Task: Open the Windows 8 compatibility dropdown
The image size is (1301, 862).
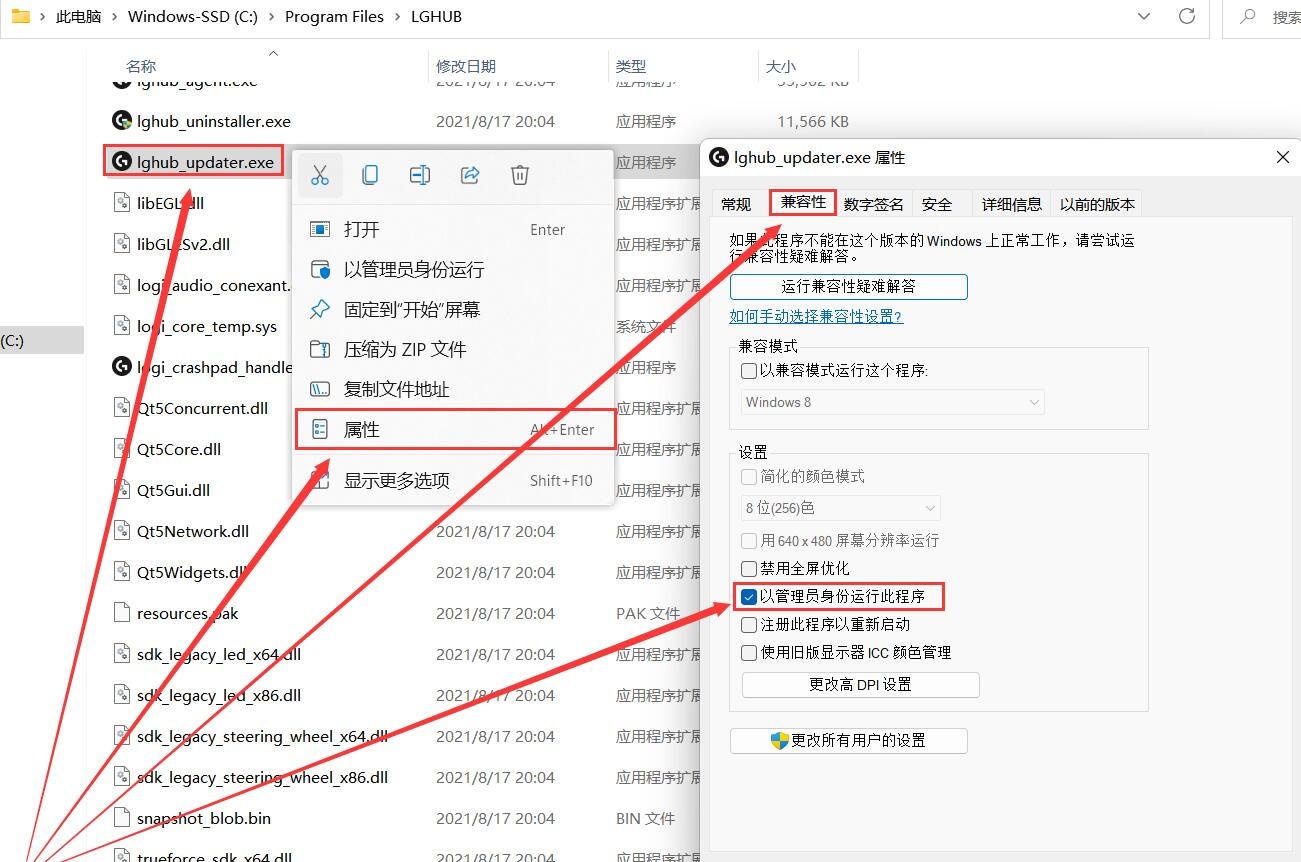Action: [x=893, y=402]
